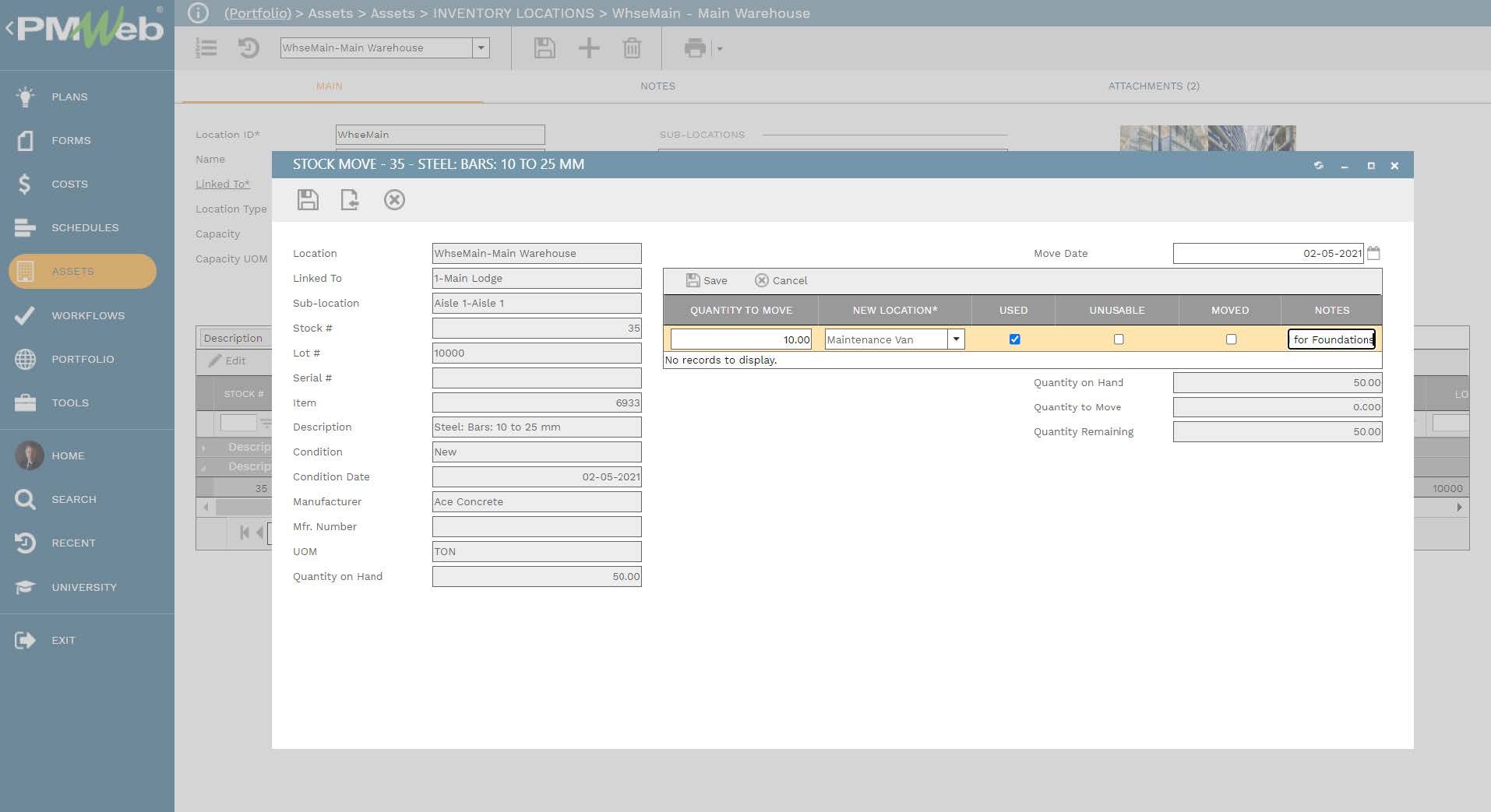
Task: Click the save icon in Stock Move dialog
Action: [308, 200]
